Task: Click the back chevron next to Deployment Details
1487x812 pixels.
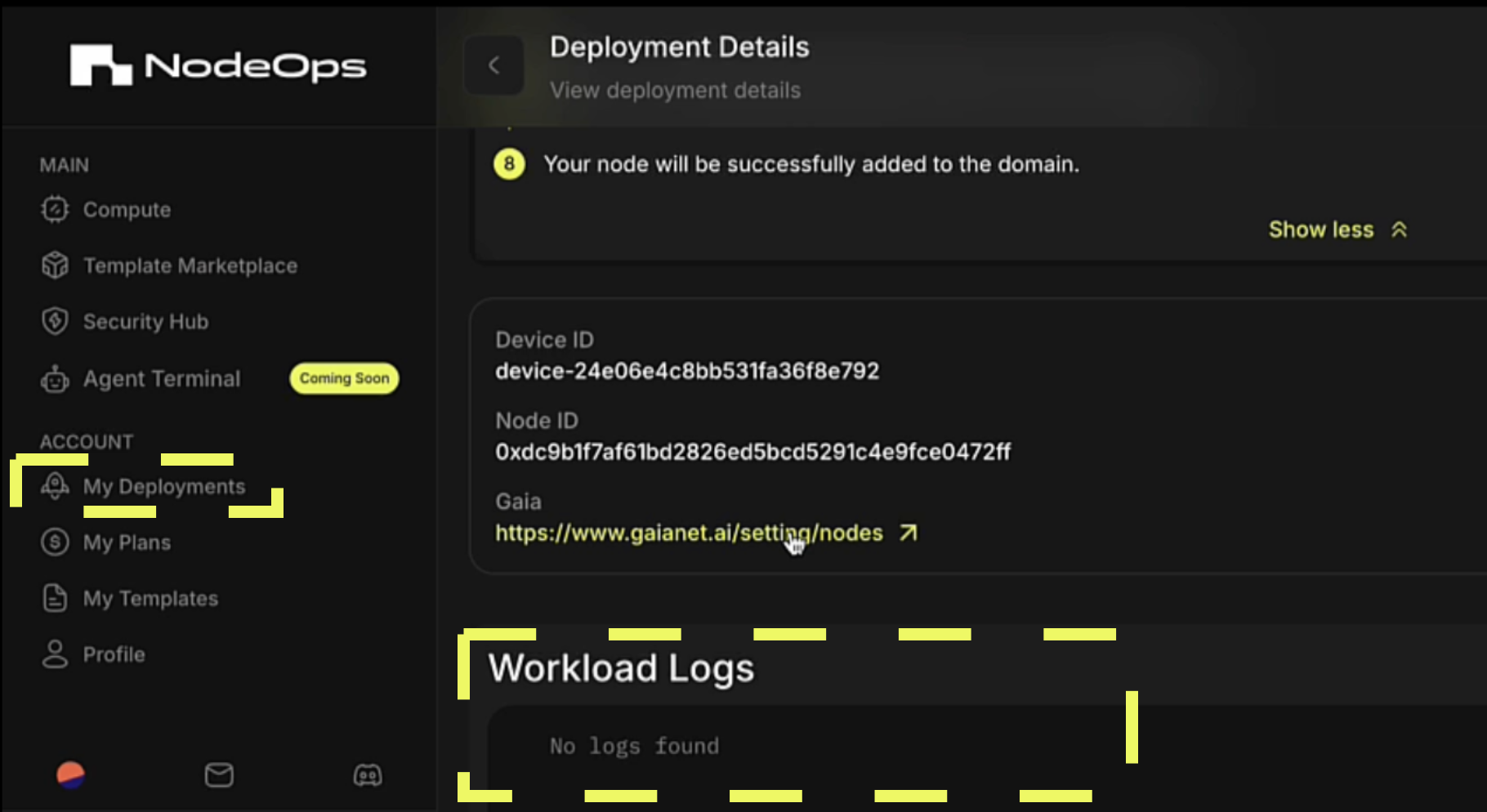Action: 493,65
